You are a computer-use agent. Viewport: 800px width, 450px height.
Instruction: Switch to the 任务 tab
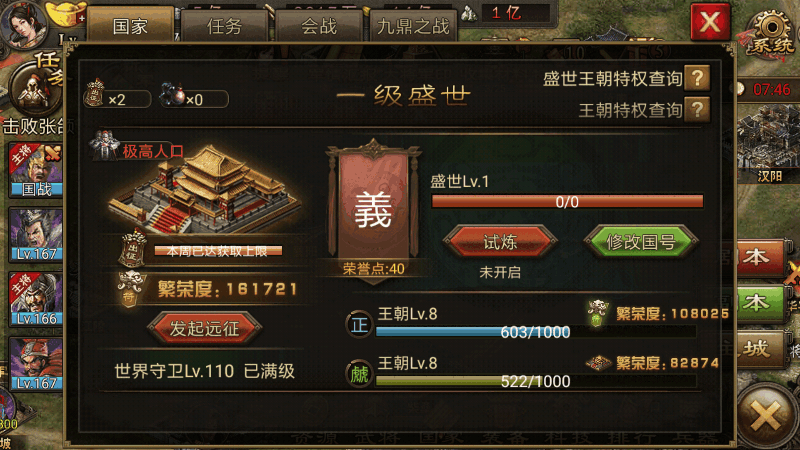pos(224,26)
